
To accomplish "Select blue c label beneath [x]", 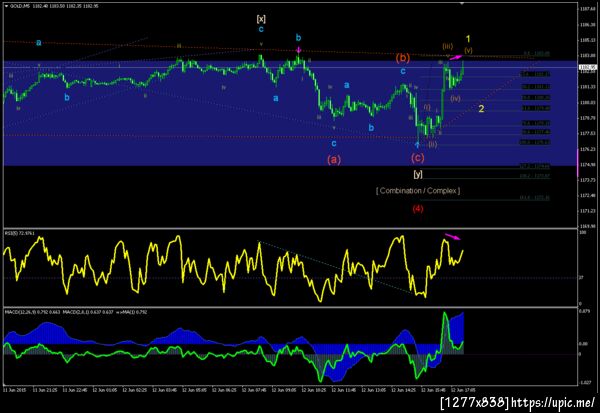I will point(261,29).
